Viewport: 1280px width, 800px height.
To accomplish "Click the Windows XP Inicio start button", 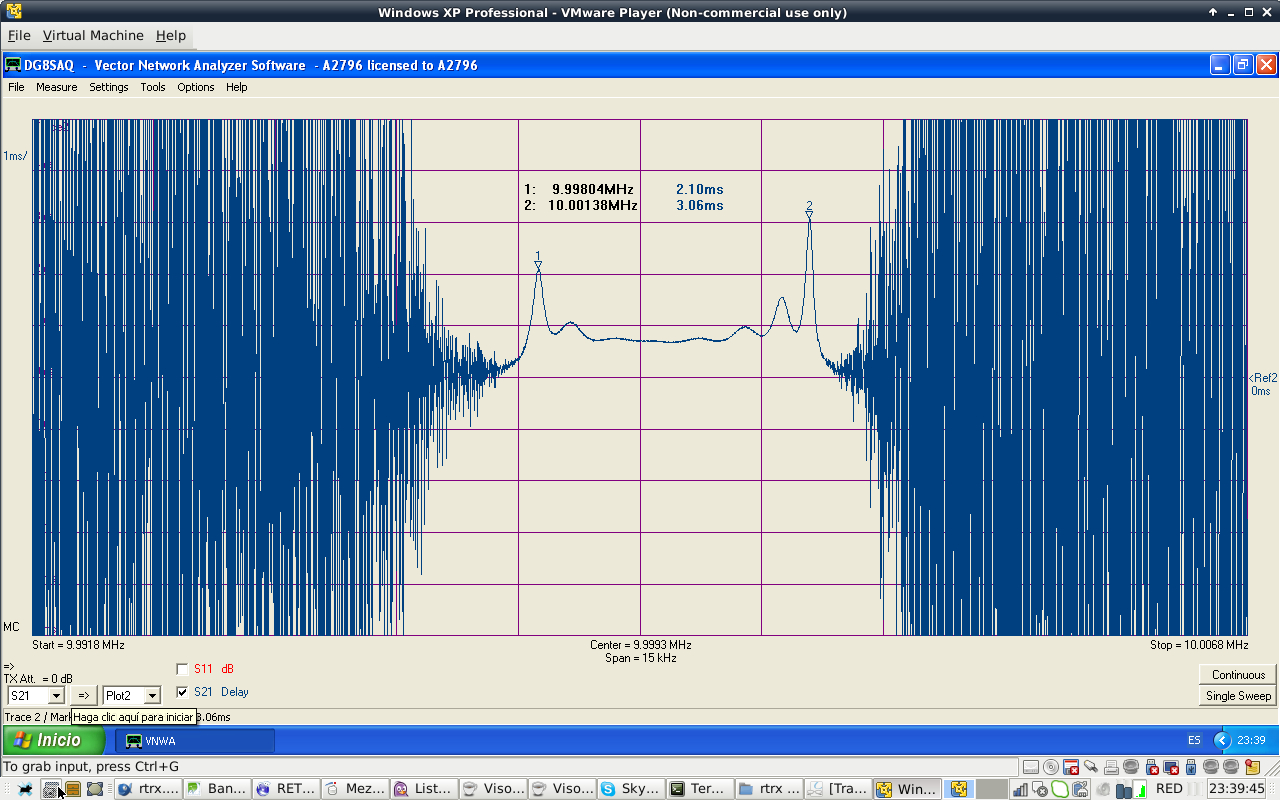I will (55, 741).
